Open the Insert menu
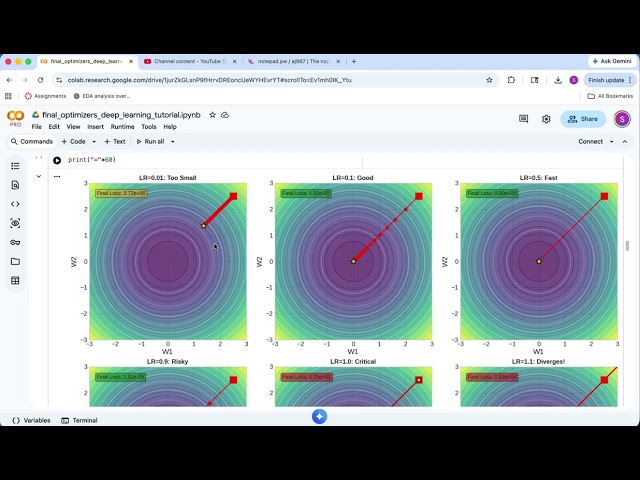Screen dimensions: 640x480 [96, 127]
